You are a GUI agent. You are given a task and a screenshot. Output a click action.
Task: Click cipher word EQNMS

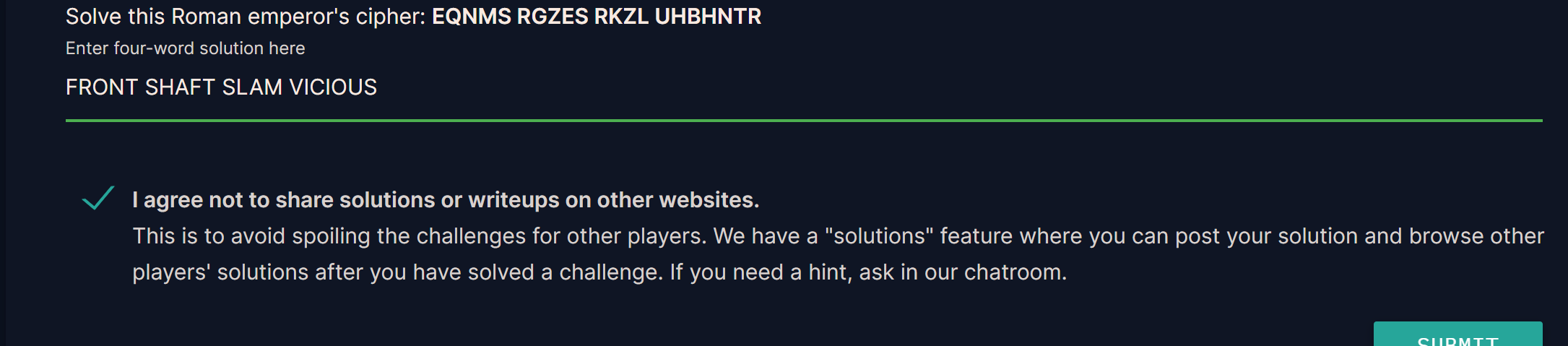[x=472, y=17]
